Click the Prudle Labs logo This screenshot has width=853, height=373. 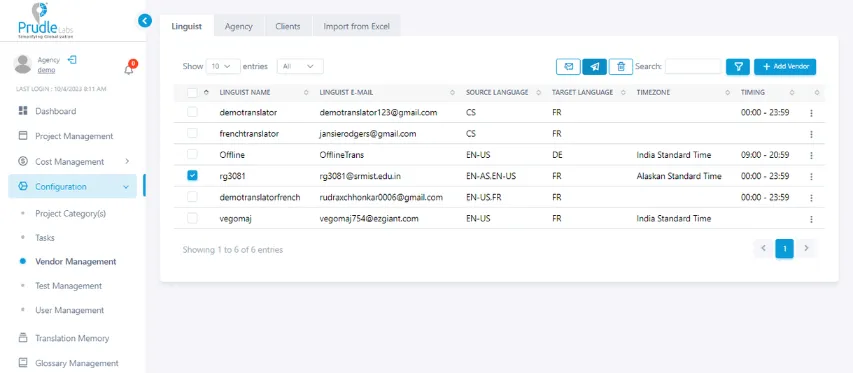(45, 21)
